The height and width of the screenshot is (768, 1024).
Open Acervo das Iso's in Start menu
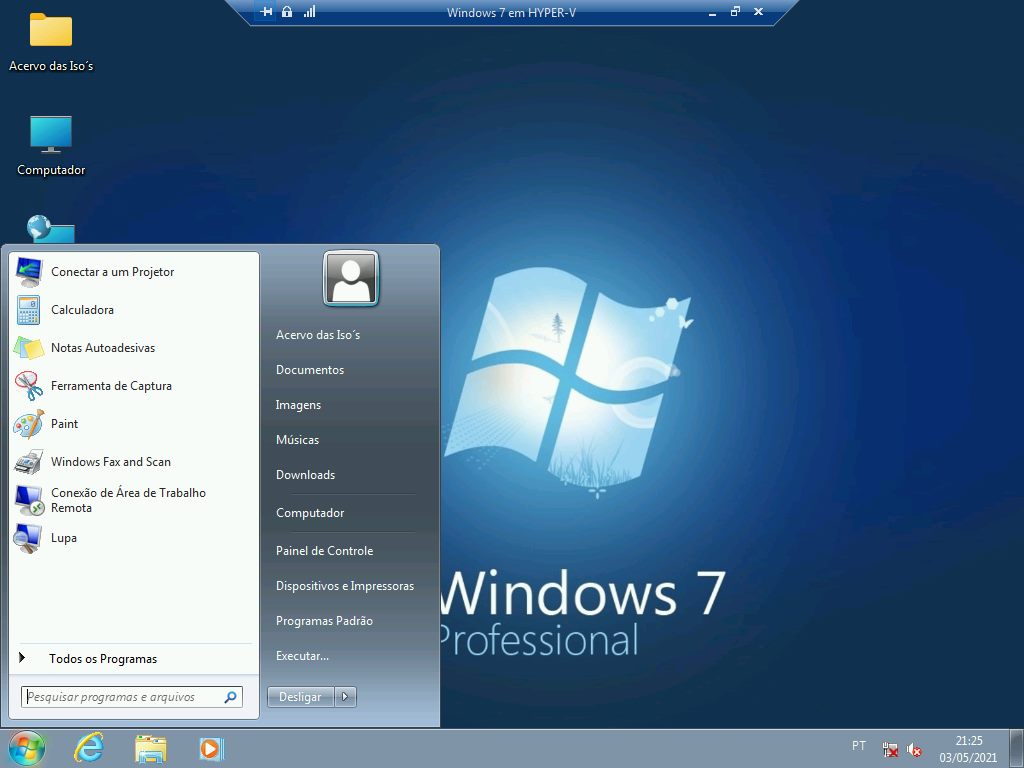[x=317, y=334]
